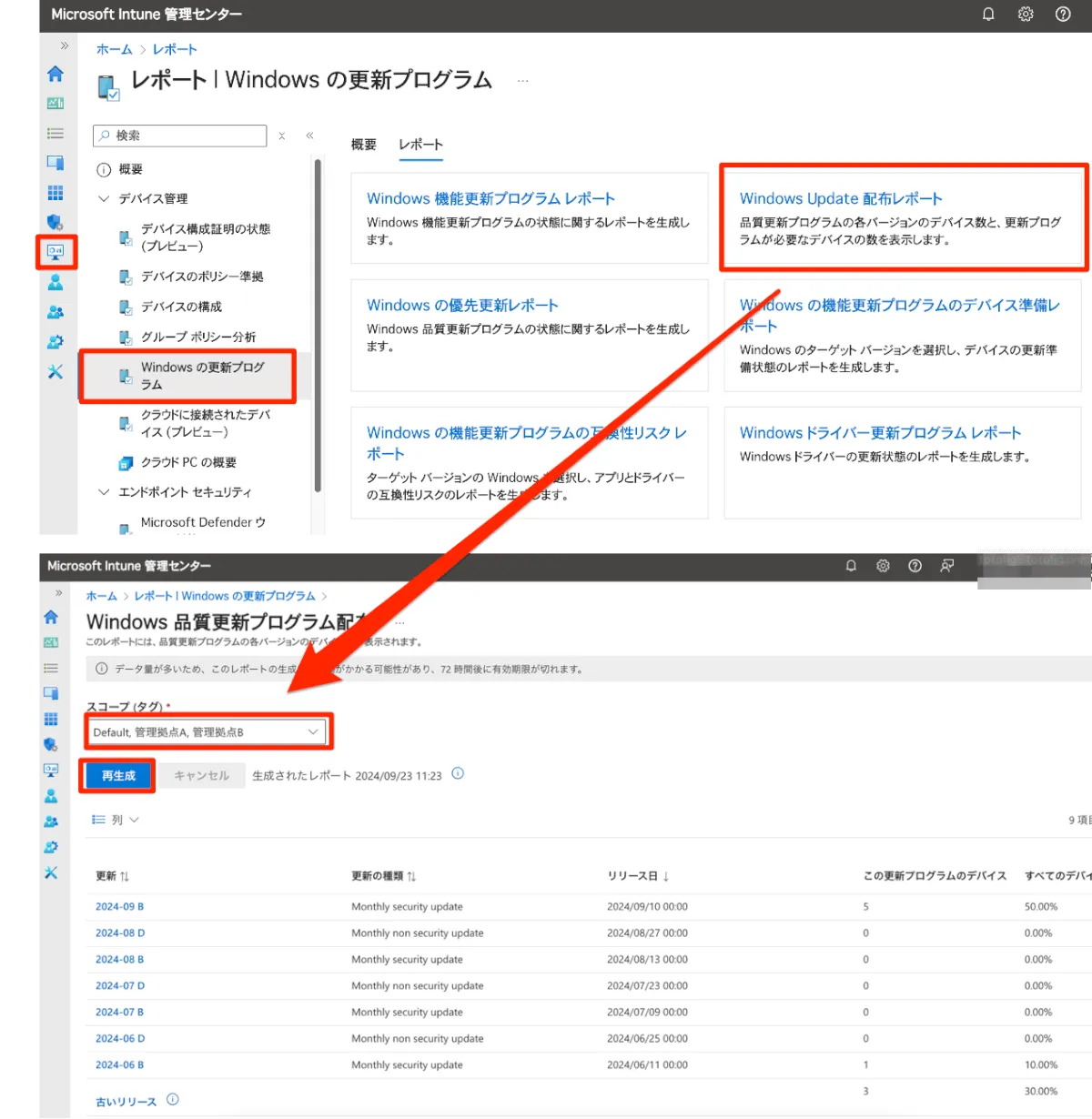Click the notifications bell icon in top header
The width and height of the screenshot is (1092, 1119).
click(988, 15)
